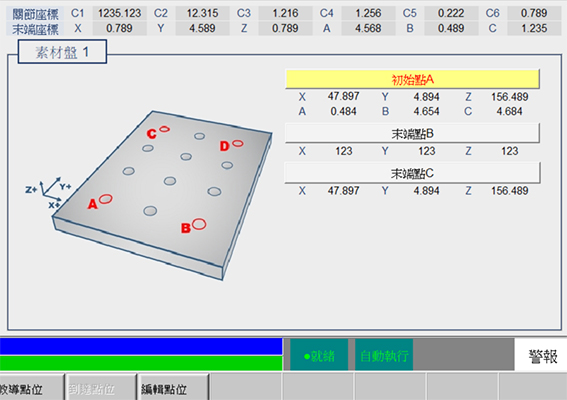Image resolution: width=567 pixels, height=400 pixels.
Task: Click the 自動執行 mode indicator
Action: 384,356
